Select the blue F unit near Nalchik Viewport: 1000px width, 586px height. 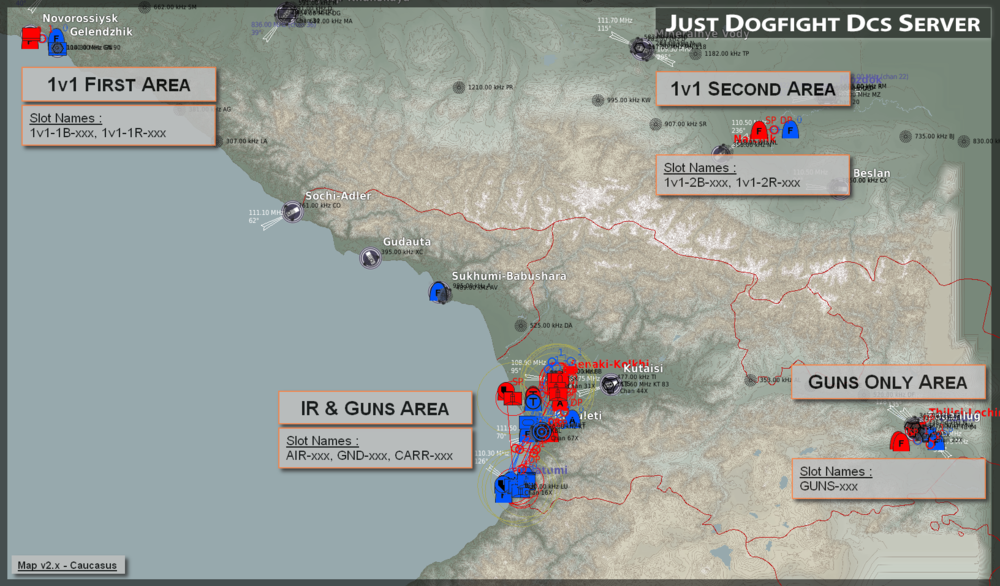click(x=790, y=130)
